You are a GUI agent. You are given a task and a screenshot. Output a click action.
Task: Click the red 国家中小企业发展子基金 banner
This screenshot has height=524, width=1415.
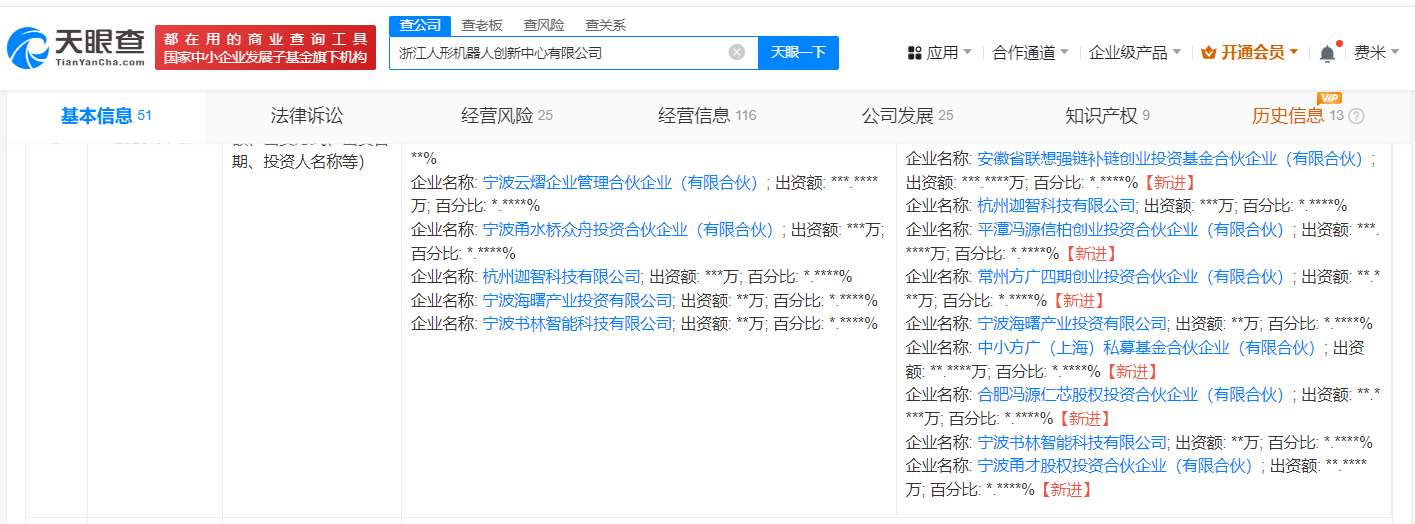266,48
